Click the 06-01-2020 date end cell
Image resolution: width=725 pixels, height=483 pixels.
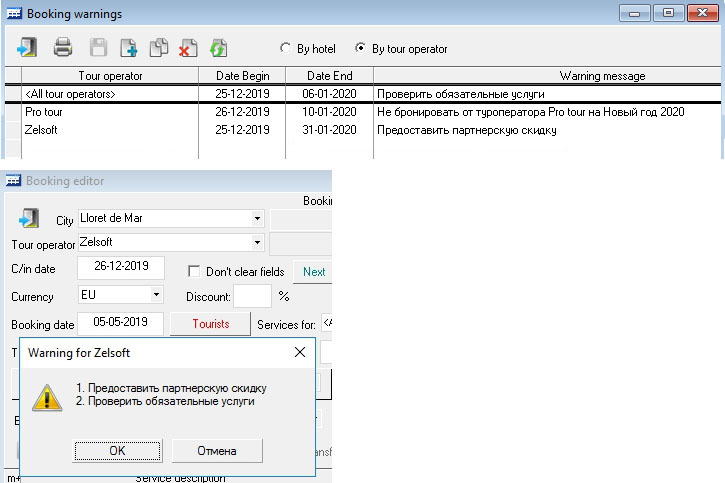(x=329, y=94)
